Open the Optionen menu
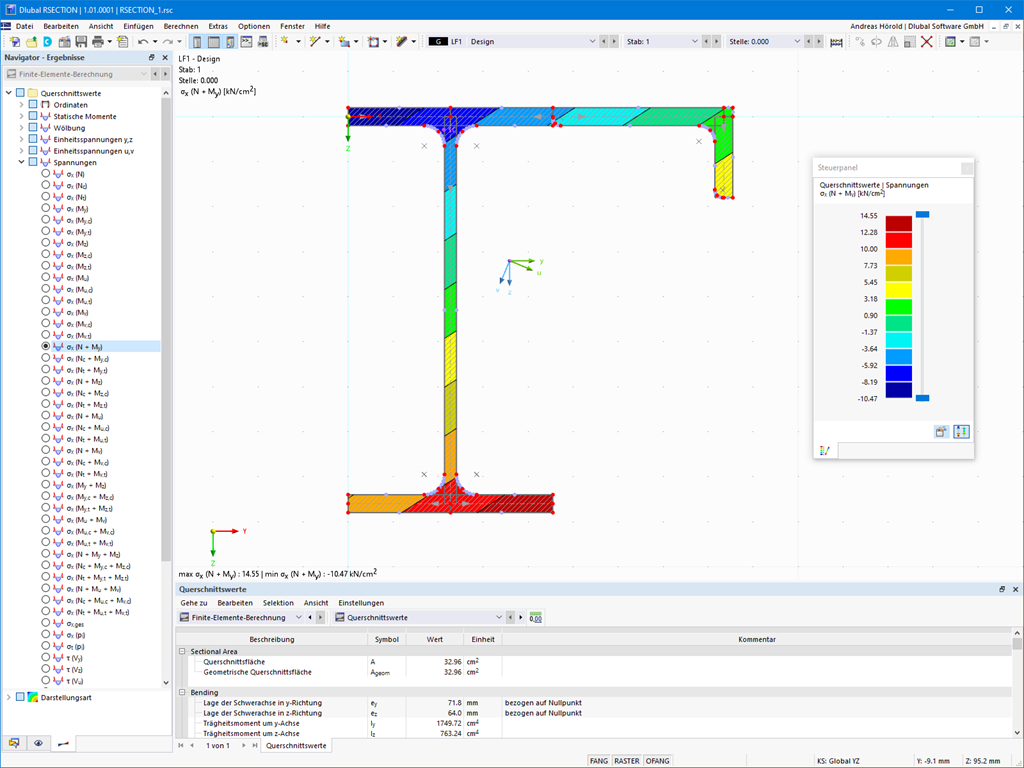This screenshot has width=1024, height=768. tap(254, 26)
